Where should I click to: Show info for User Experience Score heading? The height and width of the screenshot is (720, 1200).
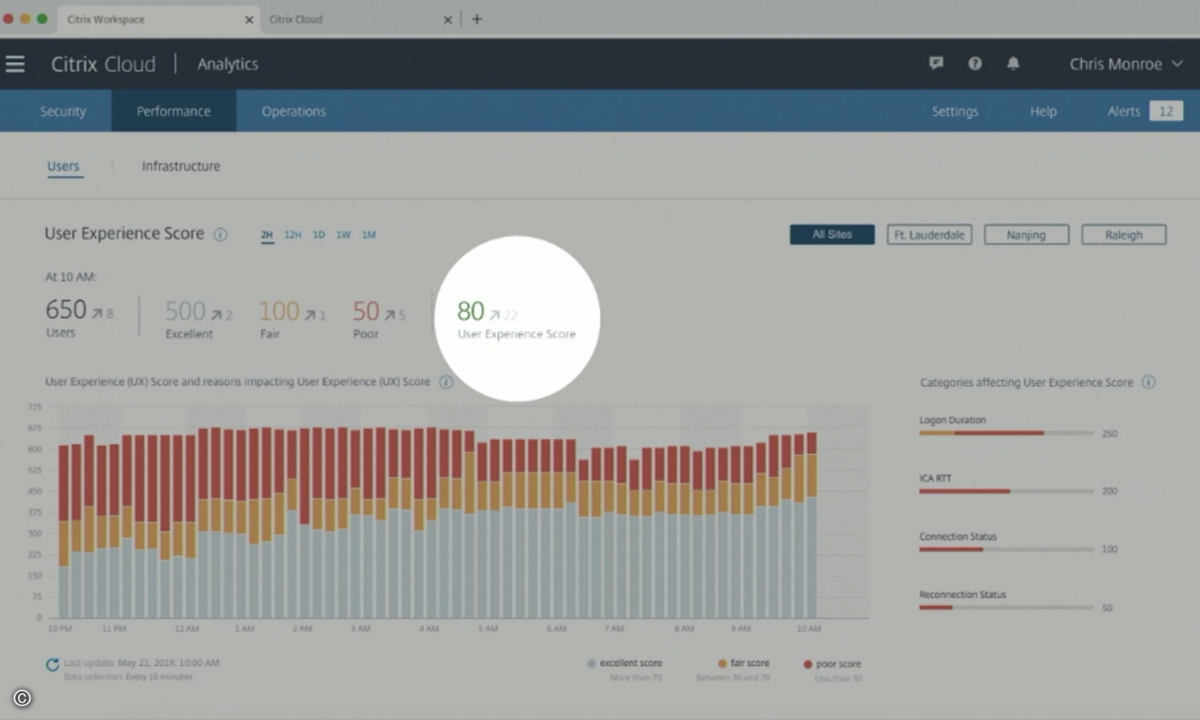tap(221, 234)
